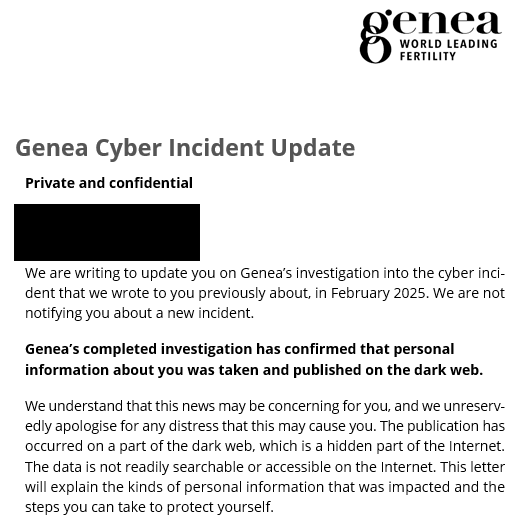524x525 pixels.
Task: Click the line beginning 'dent that we wrote to you'
Action: pyautogui.click(x=265, y=293)
